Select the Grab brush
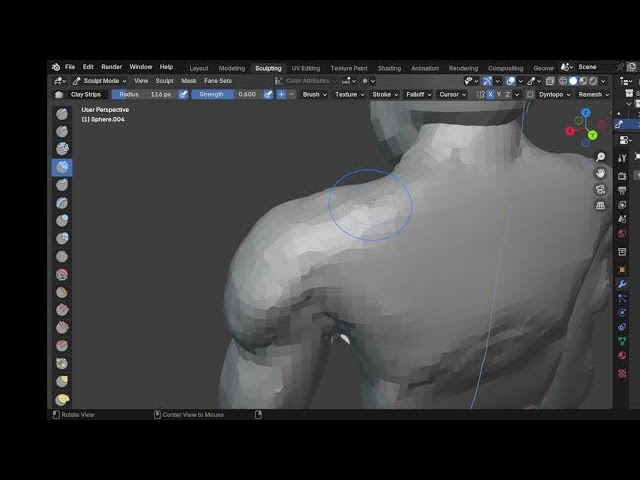The image size is (640, 480). [62, 381]
